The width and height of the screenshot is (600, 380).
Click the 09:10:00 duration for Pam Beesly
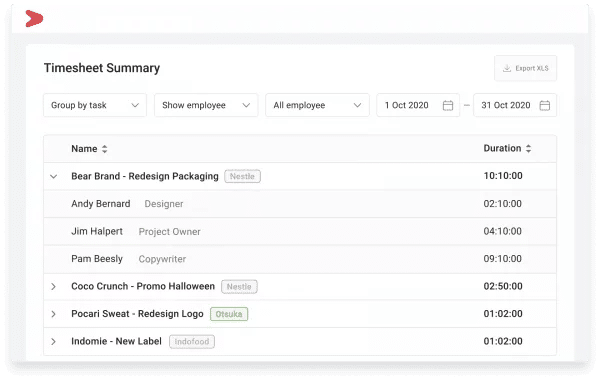(x=502, y=259)
